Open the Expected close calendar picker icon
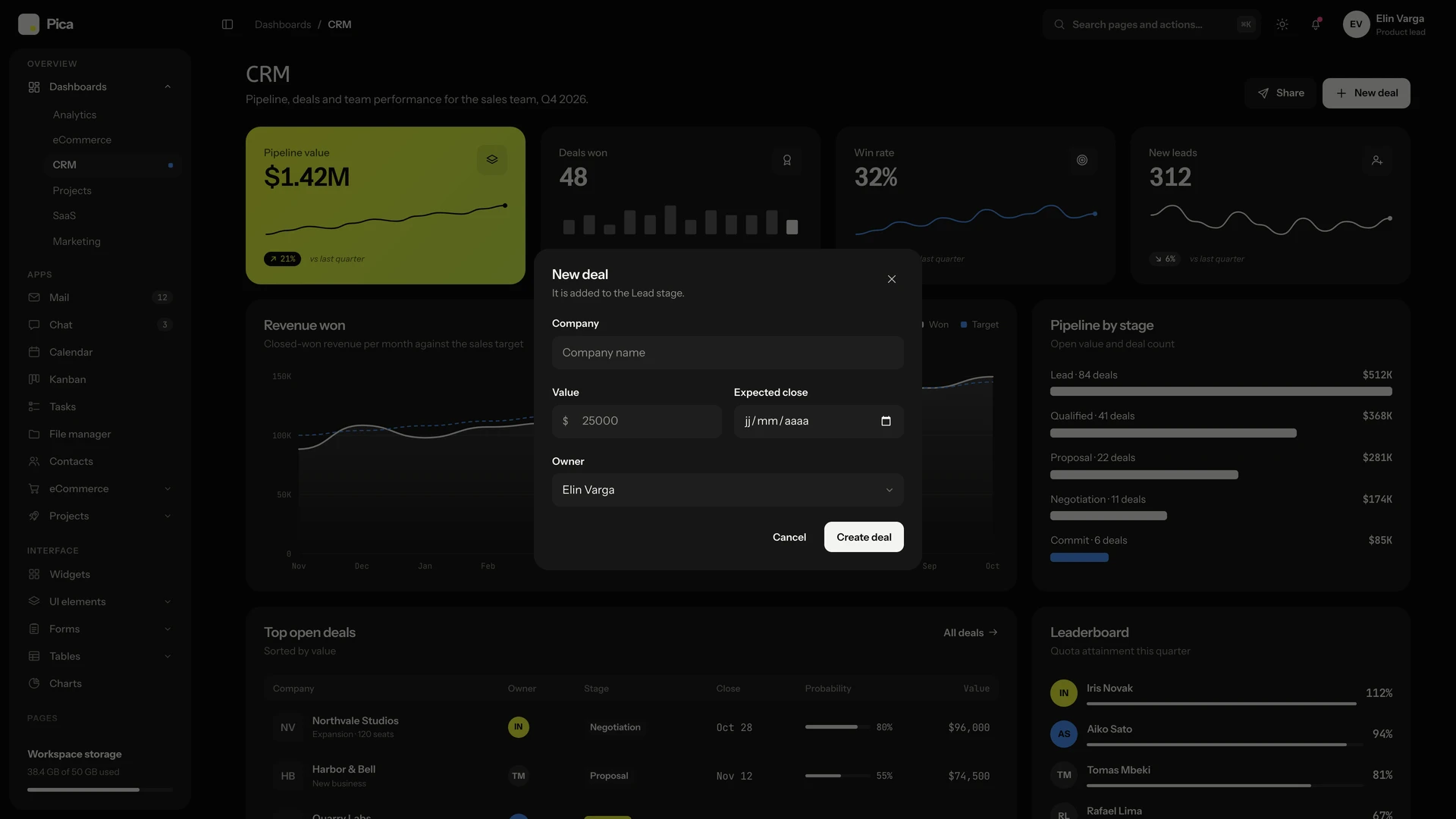1456x819 pixels. click(x=886, y=421)
